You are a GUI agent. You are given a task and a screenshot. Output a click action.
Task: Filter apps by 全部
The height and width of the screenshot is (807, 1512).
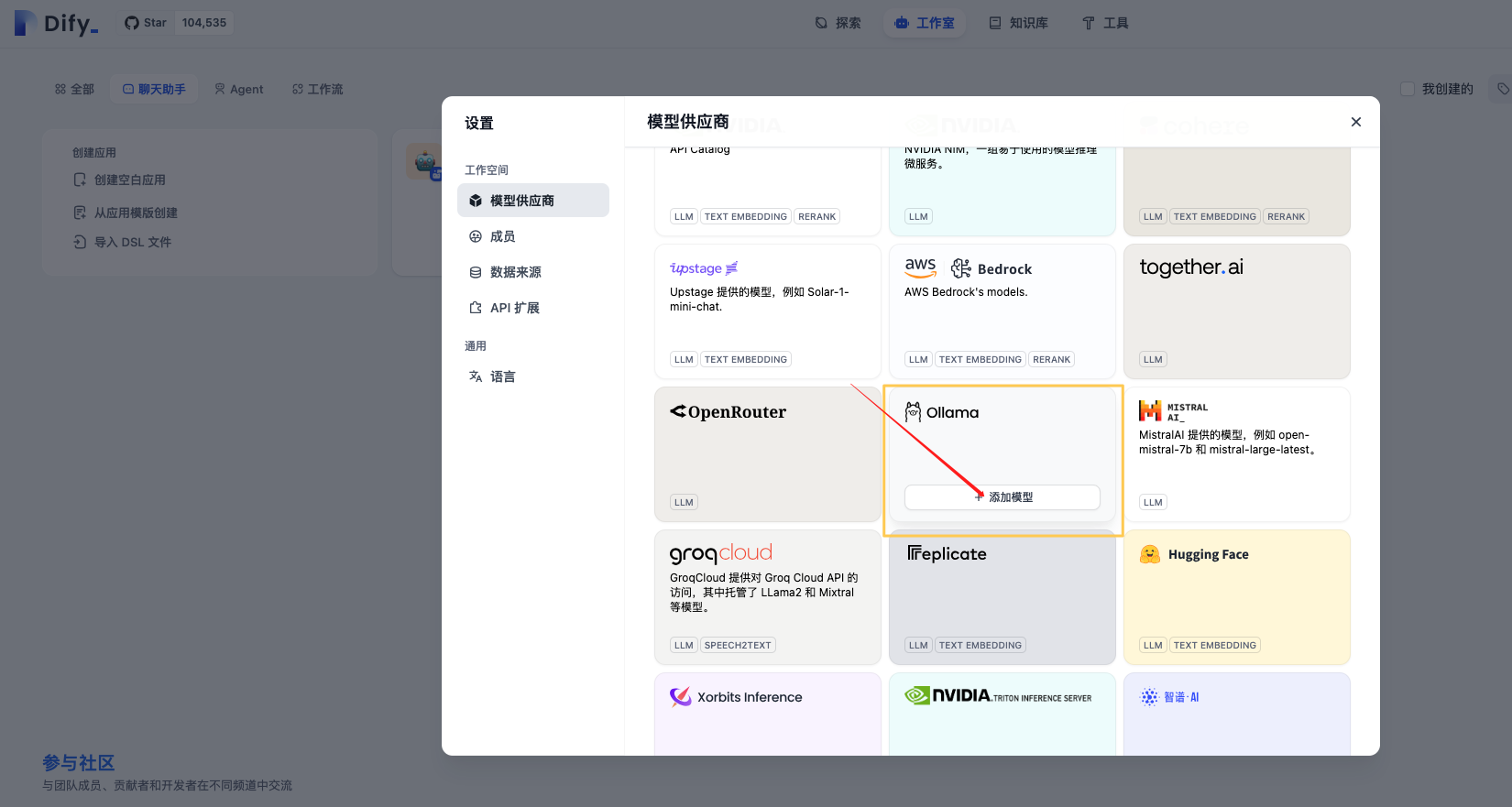74,89
